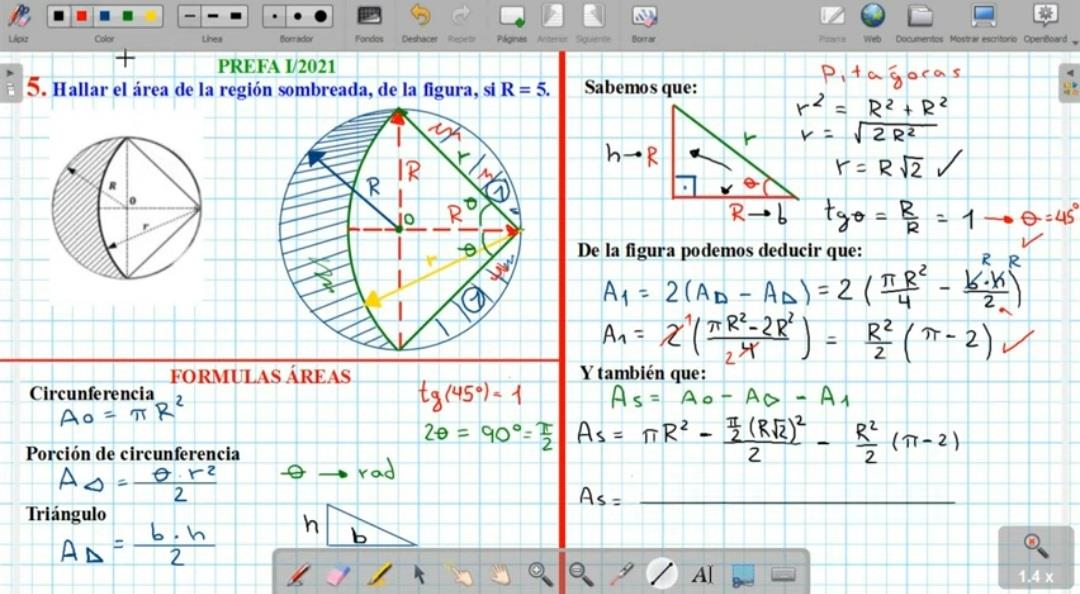Pick the red pen color swatch
The image size is (1080, 594).
tap(82, 17)
